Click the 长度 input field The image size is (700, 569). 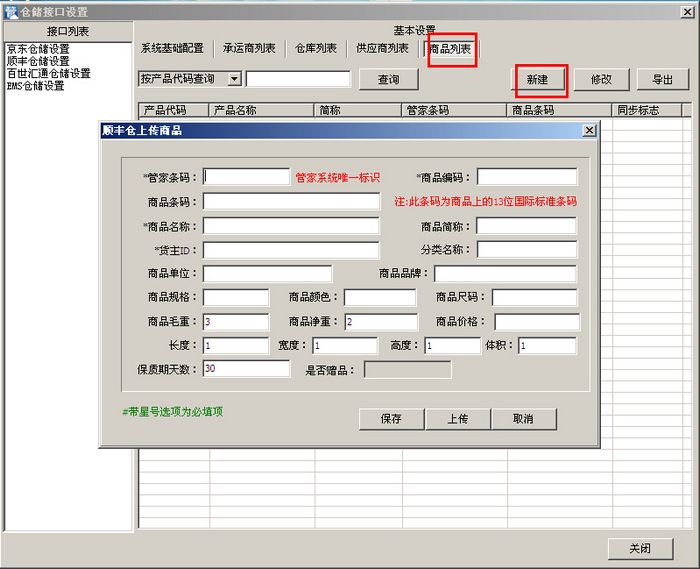236,346
